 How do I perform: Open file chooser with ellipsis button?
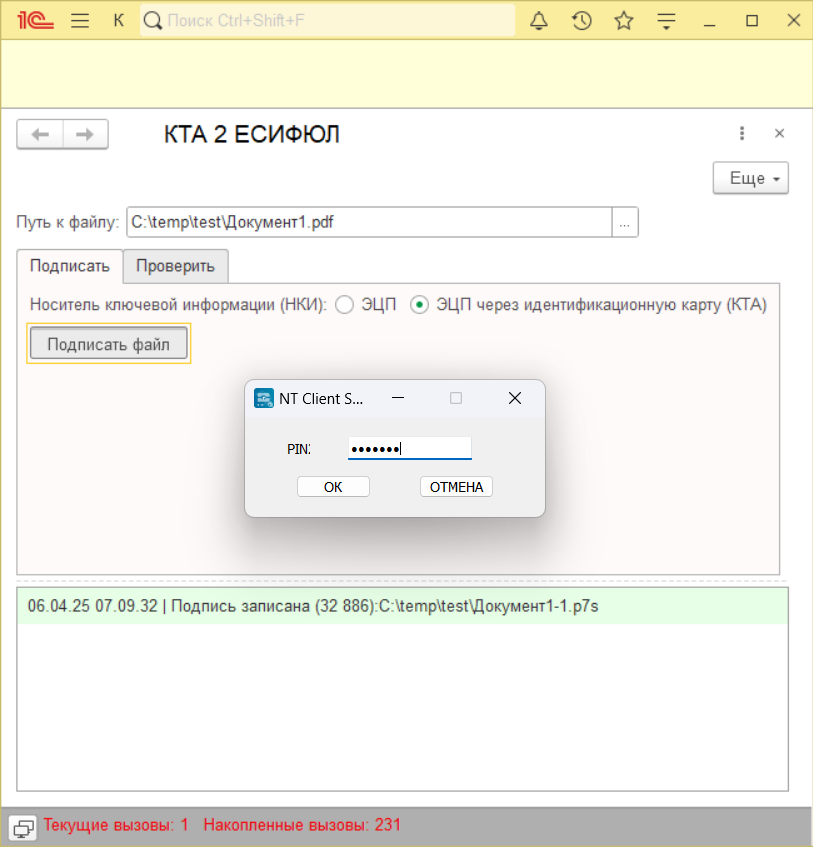coord(624,222)
